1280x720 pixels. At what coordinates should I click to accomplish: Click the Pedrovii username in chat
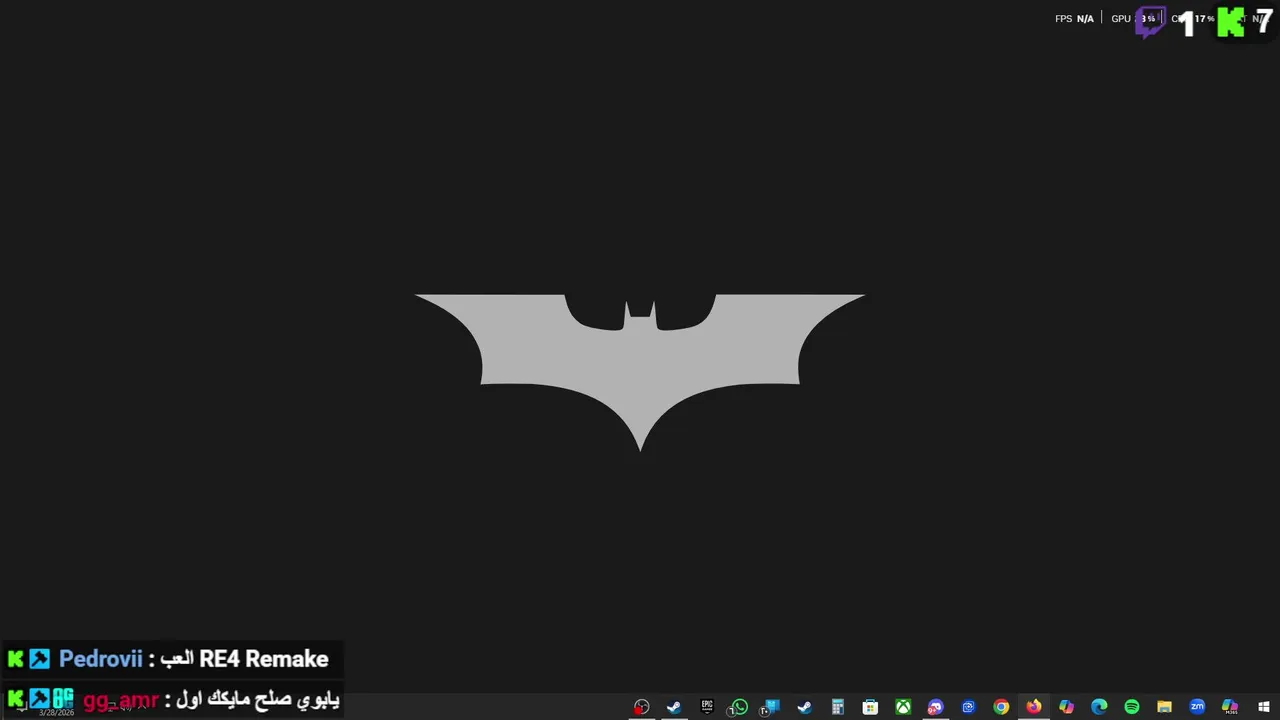[100, 659]
